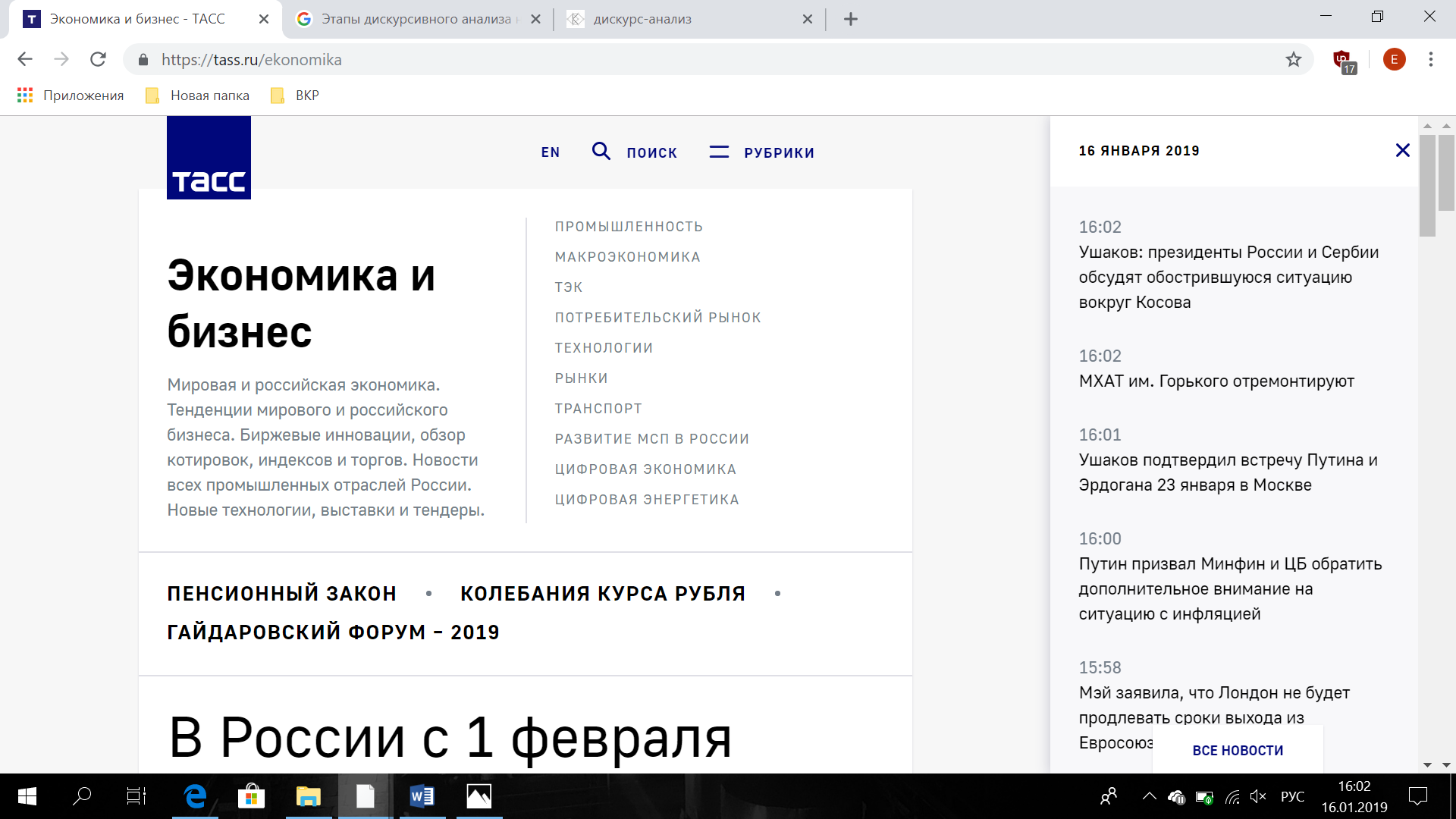Image resolution: width=1456 pixels, height=819 pixels.
Task: Go back to previous page
Action: pyautogui.click(x=25, y=59)
